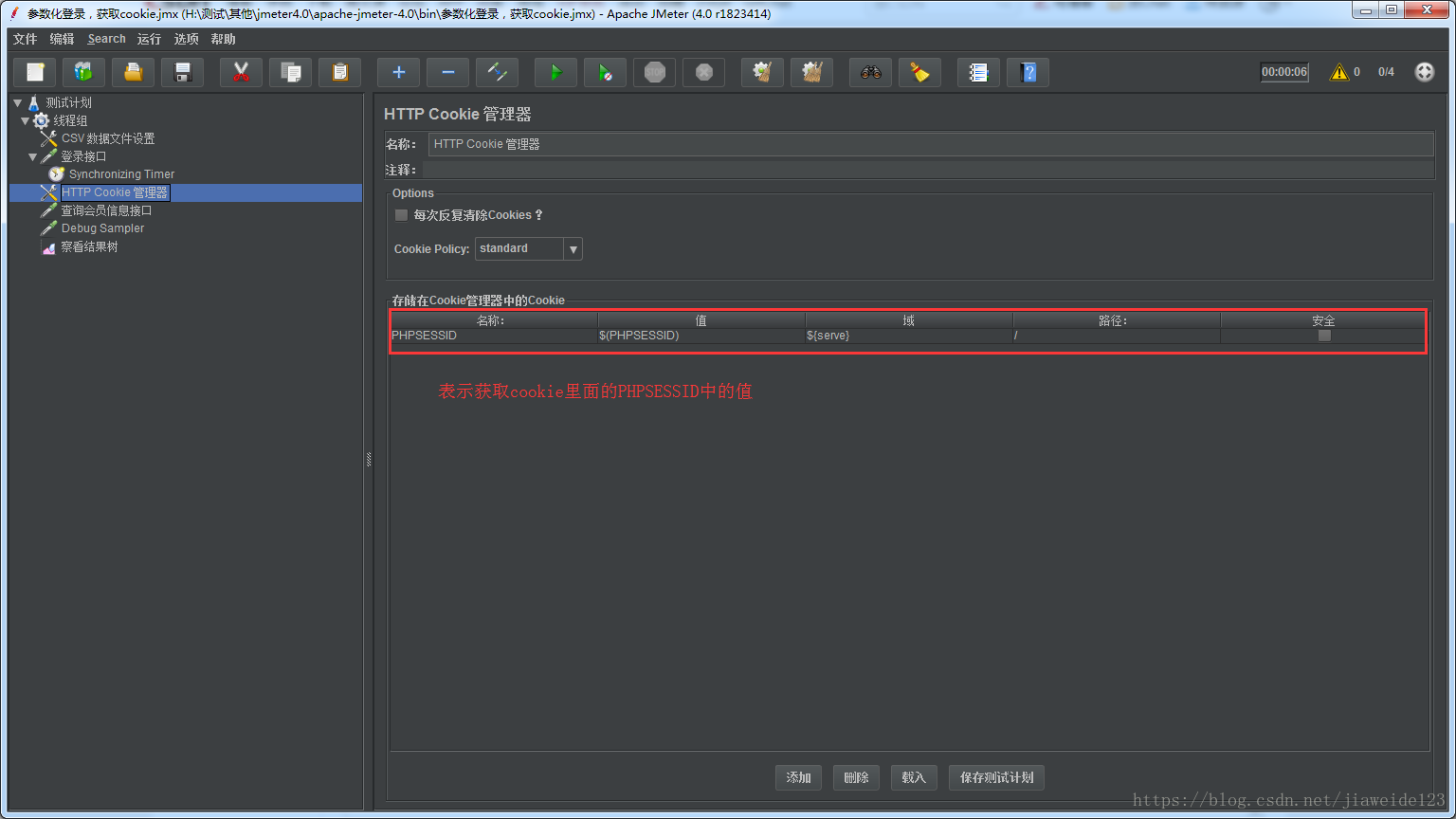Click the PHPSESSID name cell
Image resolution: width=1456 pixels, height=819 pixels.
point(493,336)
